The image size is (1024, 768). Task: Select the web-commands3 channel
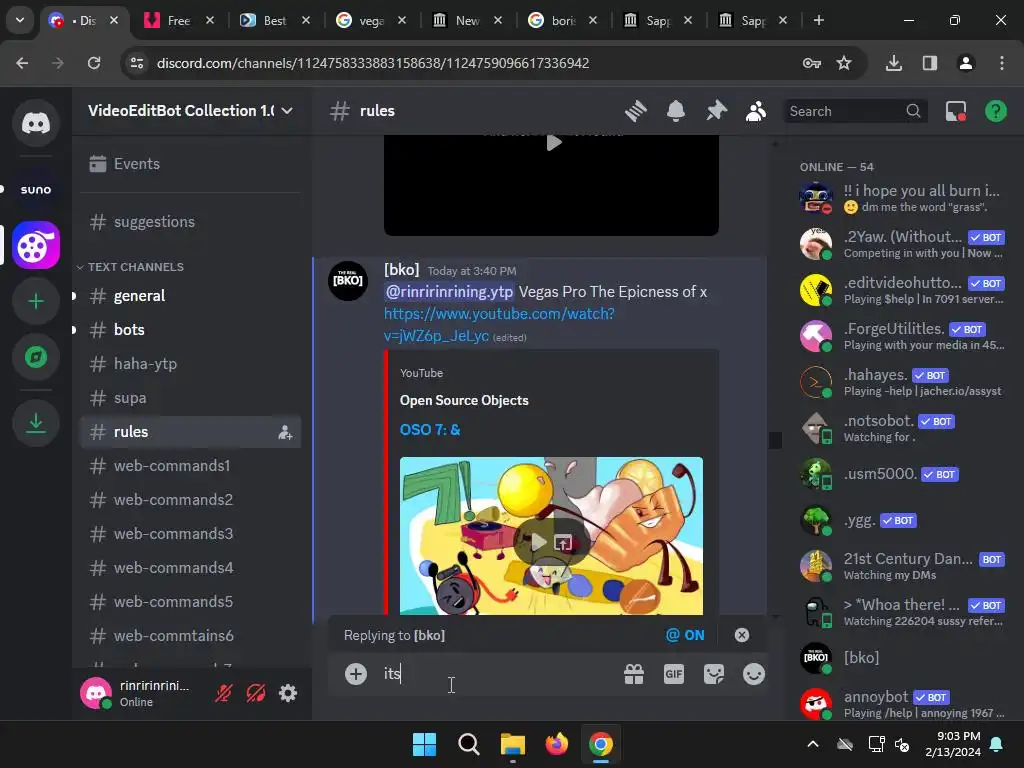[190, 534]
